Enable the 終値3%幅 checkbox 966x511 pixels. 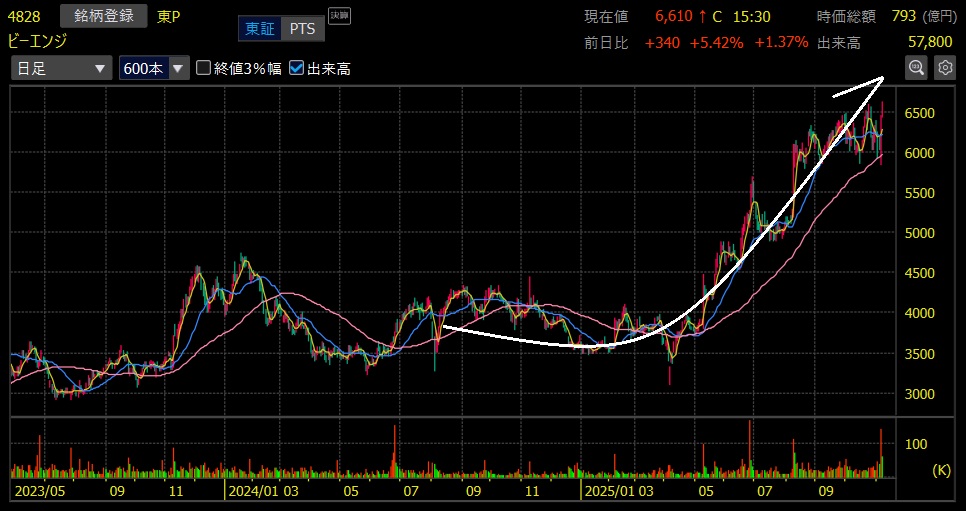204,68
